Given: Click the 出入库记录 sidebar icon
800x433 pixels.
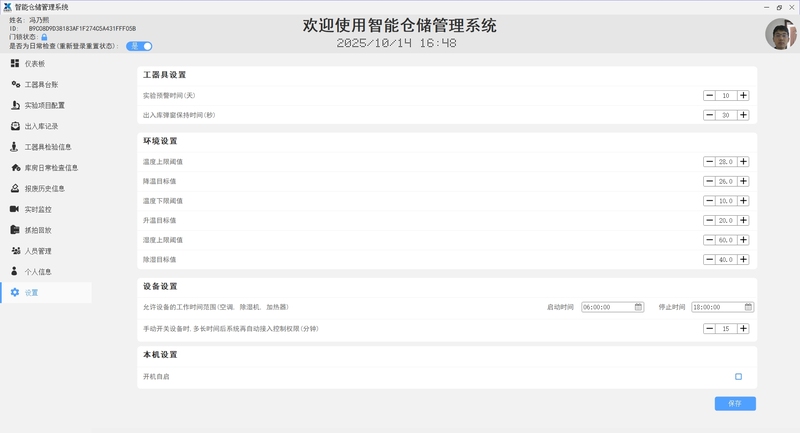Looking at the screenshot, I should click(x=15, y=126).
